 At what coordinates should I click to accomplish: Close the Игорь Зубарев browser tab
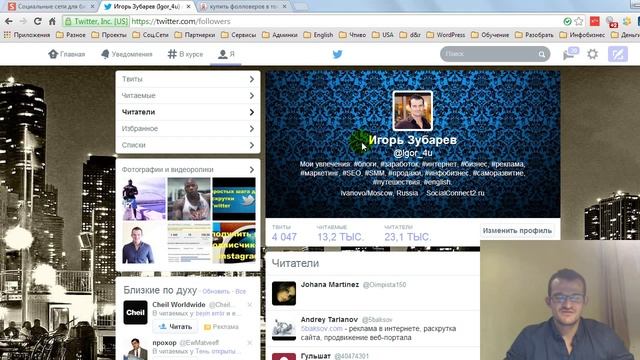tap(188, 7)
